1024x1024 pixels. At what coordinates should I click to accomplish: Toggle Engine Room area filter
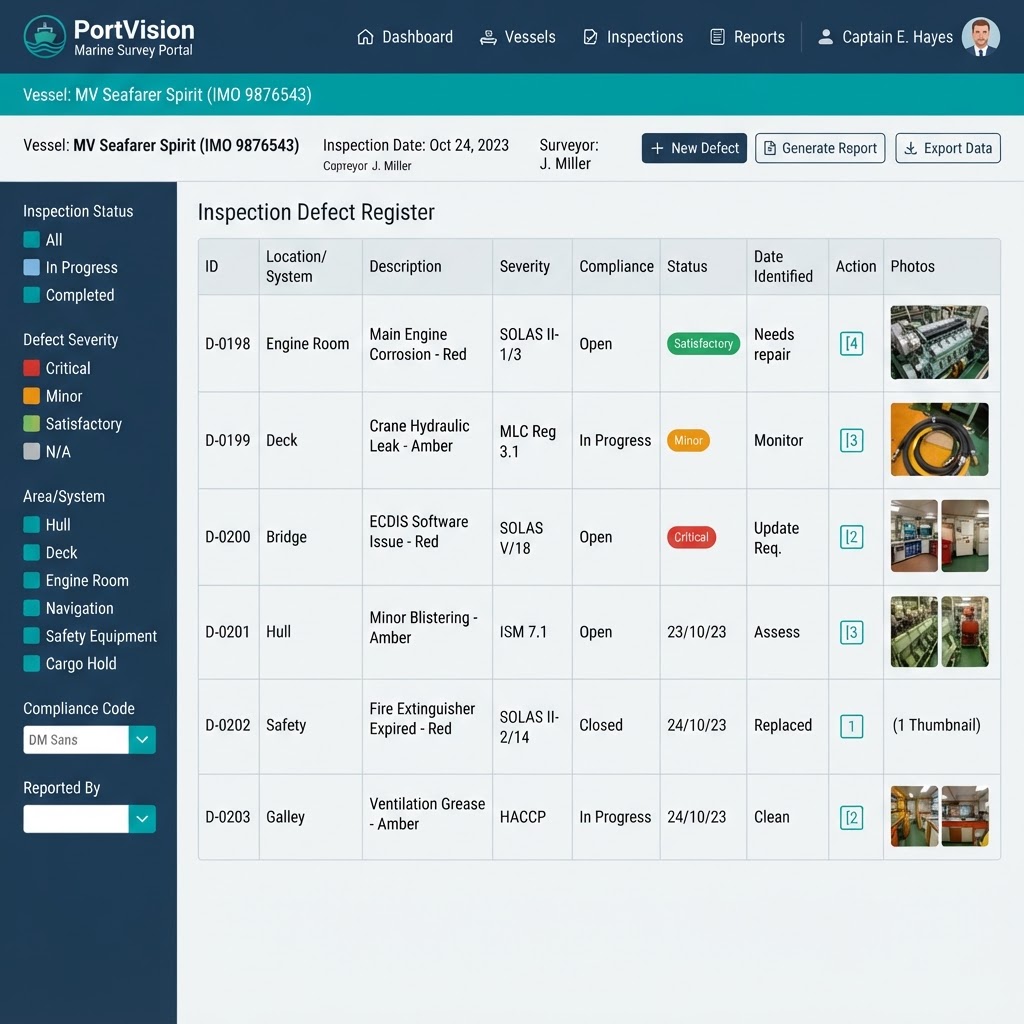(31, 580)
